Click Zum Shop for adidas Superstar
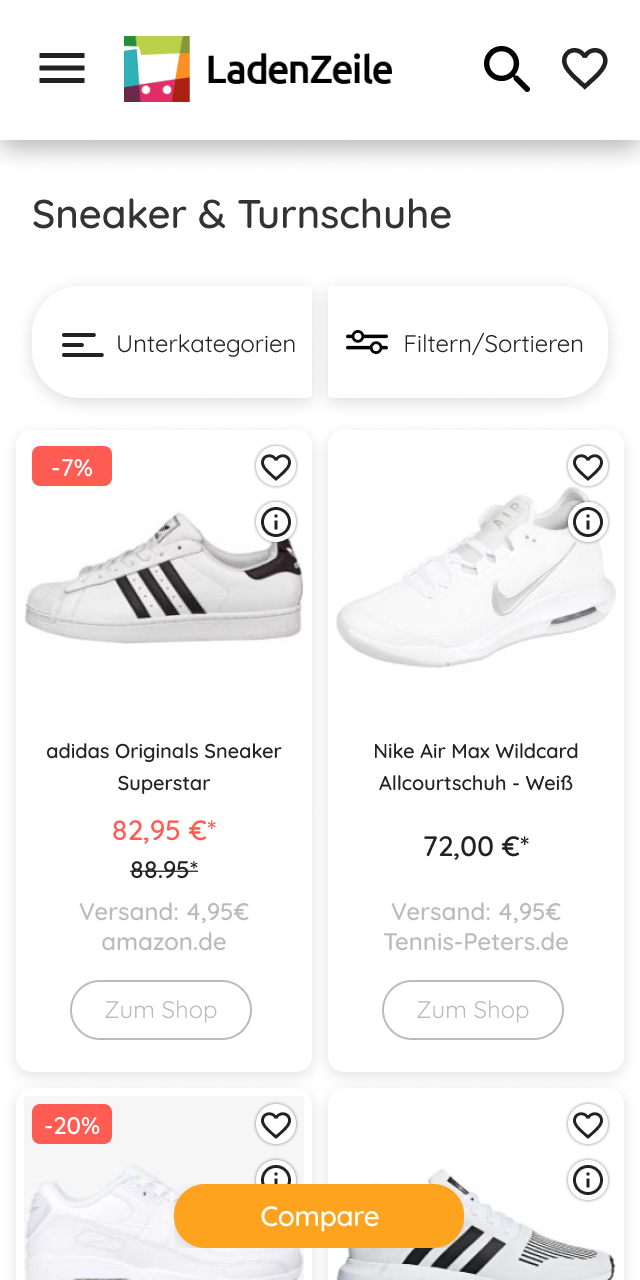Viewport: 640px width, 1280px height. [161, 1010]
